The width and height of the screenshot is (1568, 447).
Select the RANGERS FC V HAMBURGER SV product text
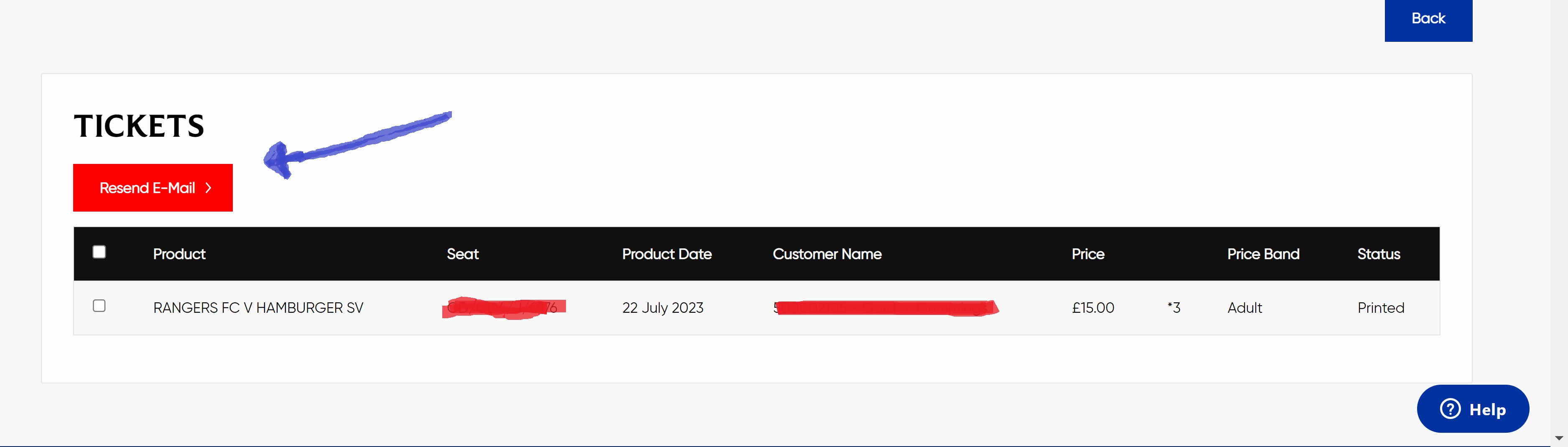coord(258,307)
